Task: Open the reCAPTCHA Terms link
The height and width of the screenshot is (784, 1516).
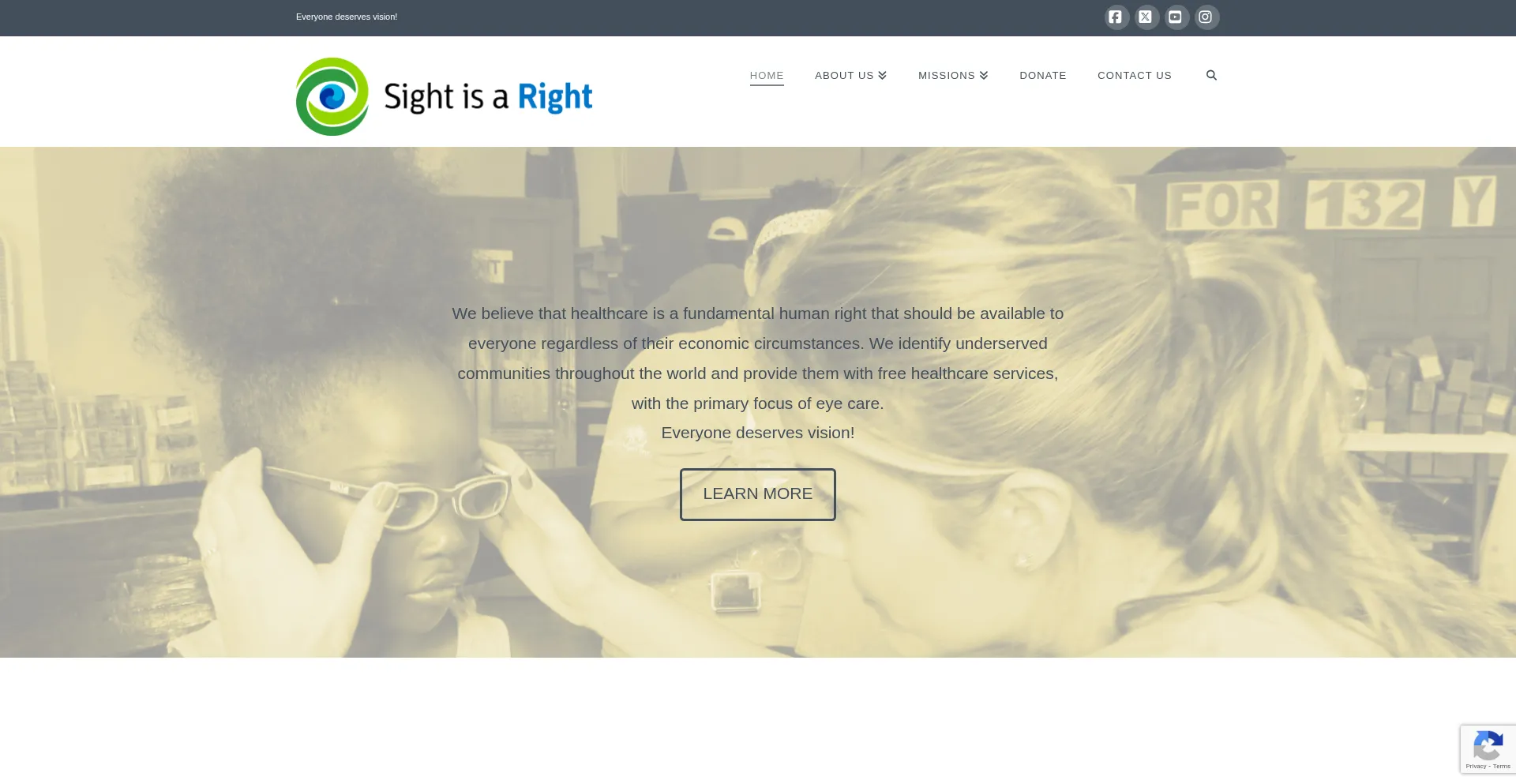Action: (1502, 767)
